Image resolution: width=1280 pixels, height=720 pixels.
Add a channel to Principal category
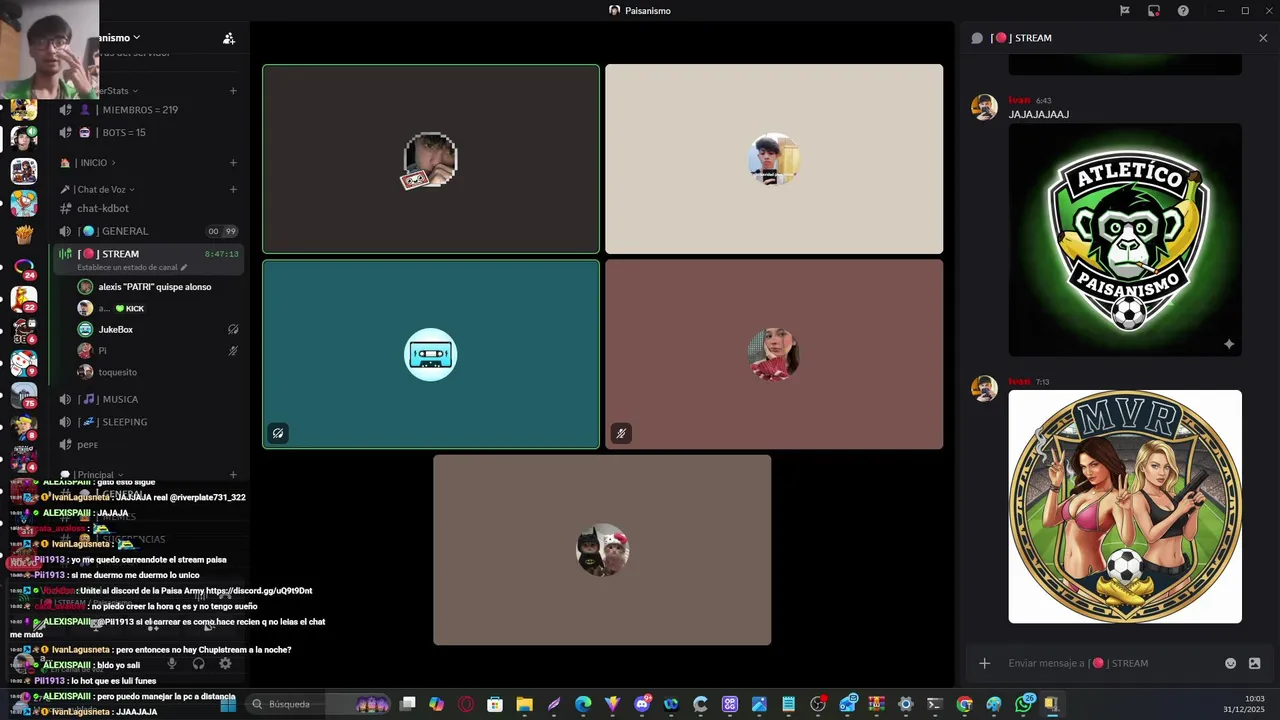pyautogui.click(x=233, y=475)
